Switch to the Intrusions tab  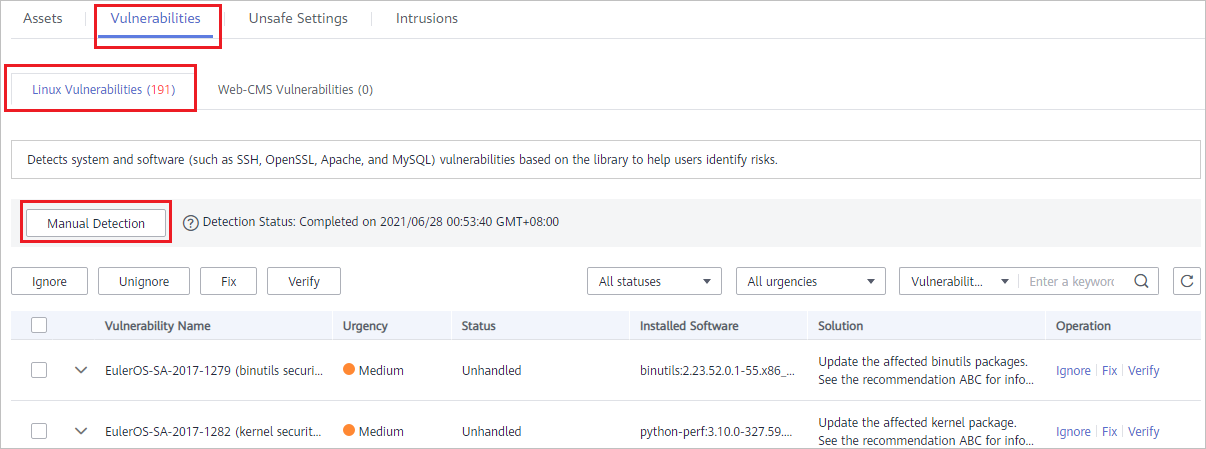point(427,18)
